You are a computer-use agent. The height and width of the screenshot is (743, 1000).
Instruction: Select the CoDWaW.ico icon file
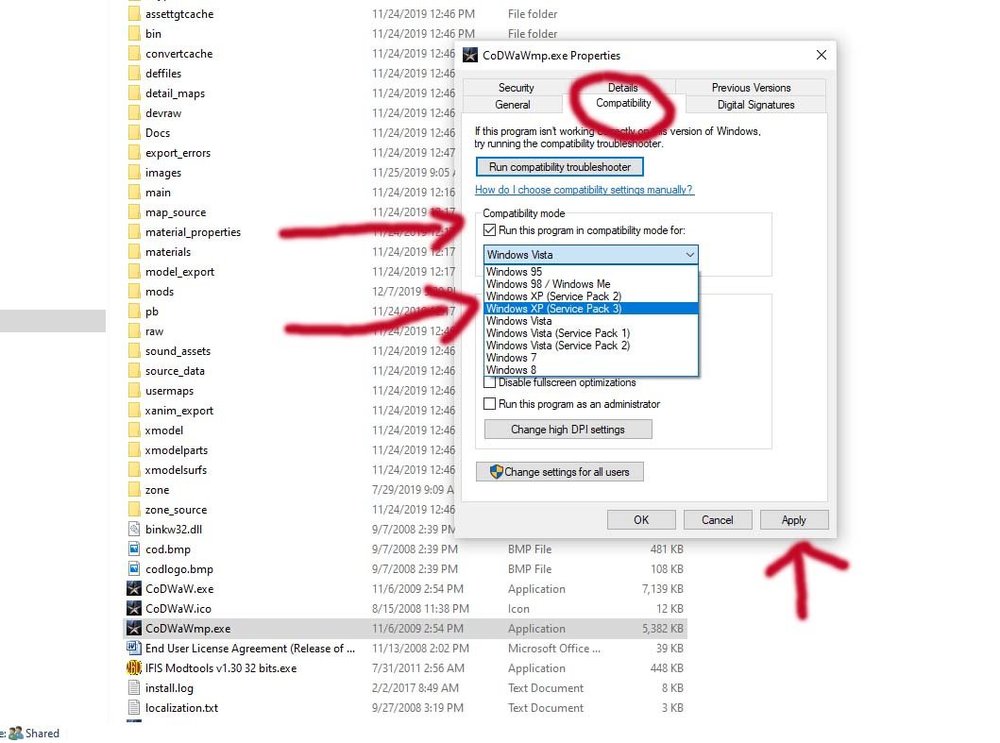(x=134, y=609)
